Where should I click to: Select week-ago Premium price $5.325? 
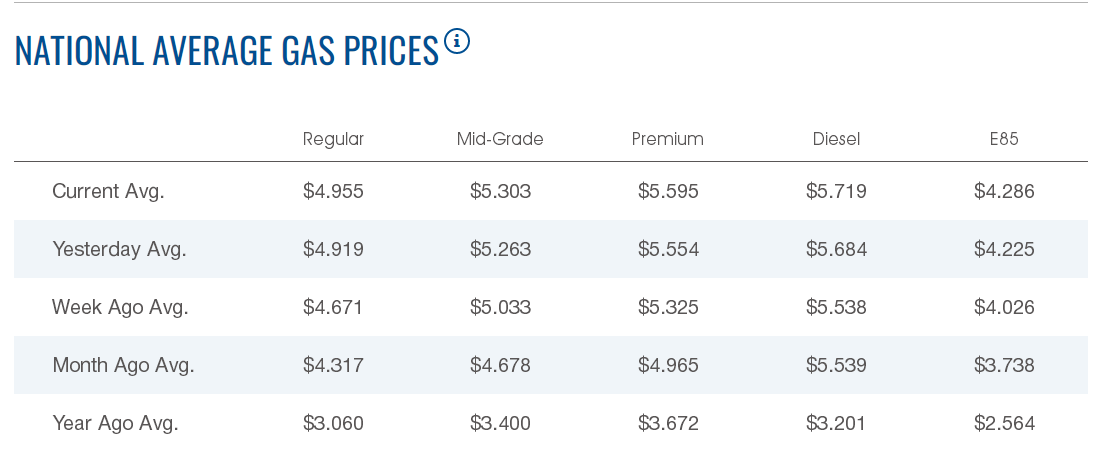[668, 307]
